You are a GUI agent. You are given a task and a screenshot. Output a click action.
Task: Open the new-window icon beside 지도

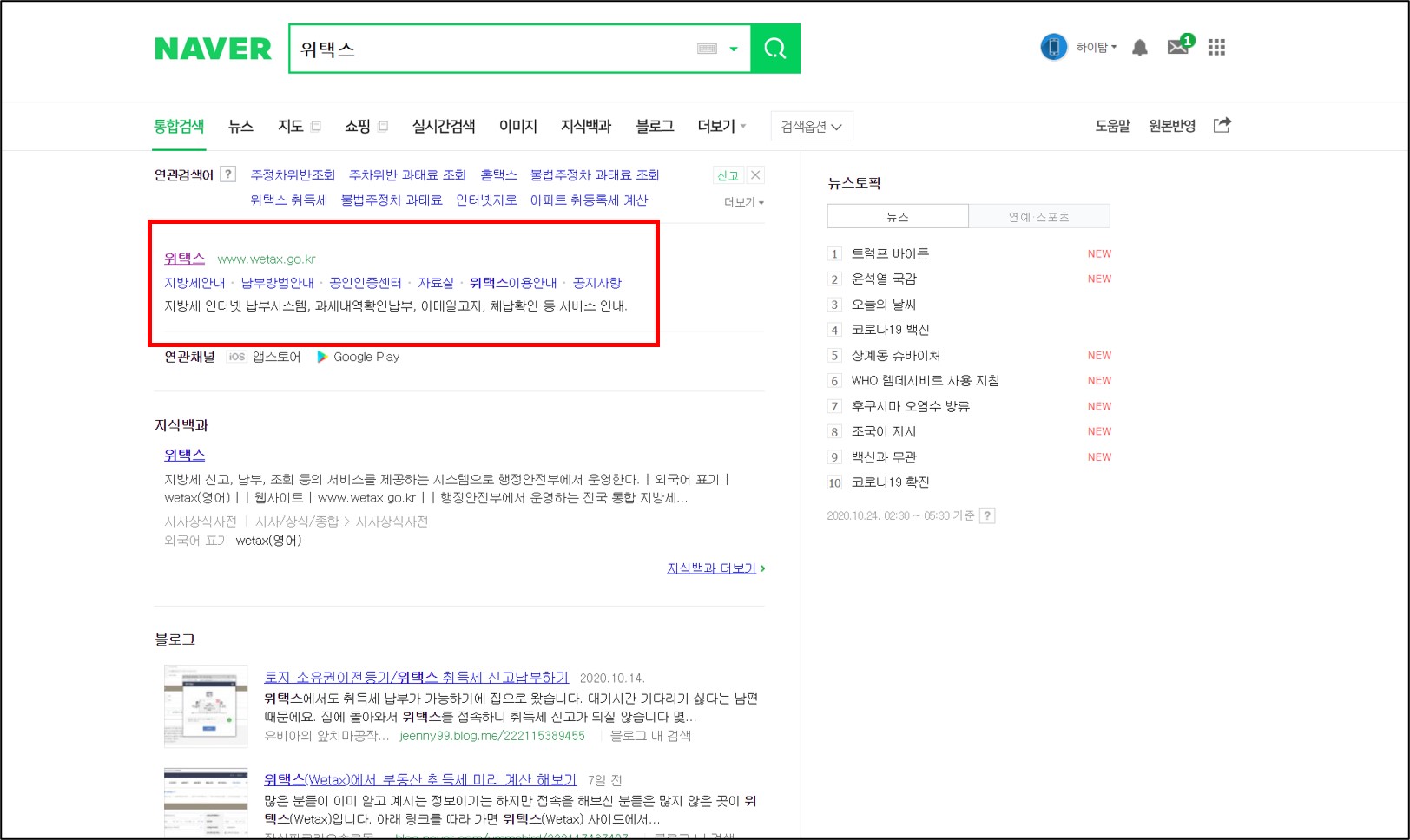pyautogui.click(x=316, y=126)
